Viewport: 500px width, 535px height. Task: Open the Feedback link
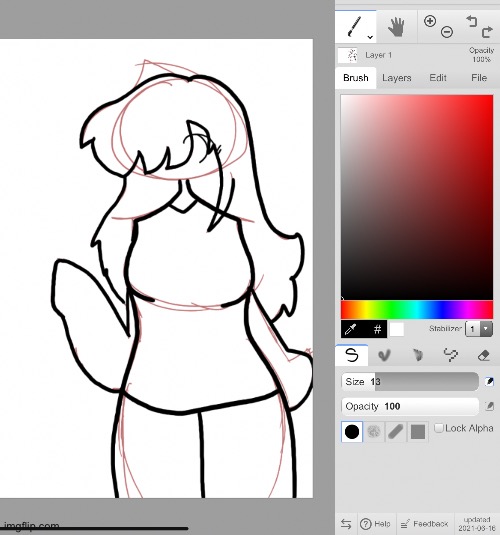click(x=424, y=524)
